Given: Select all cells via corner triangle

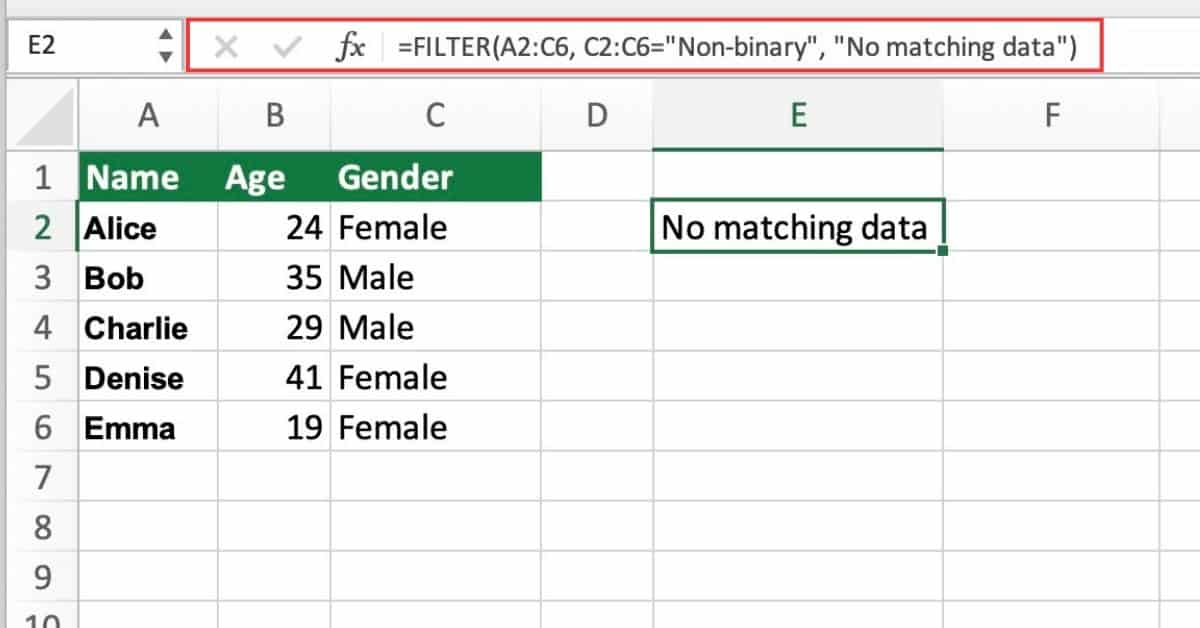Looking at the screenshot, I should [x=40, y=116].
